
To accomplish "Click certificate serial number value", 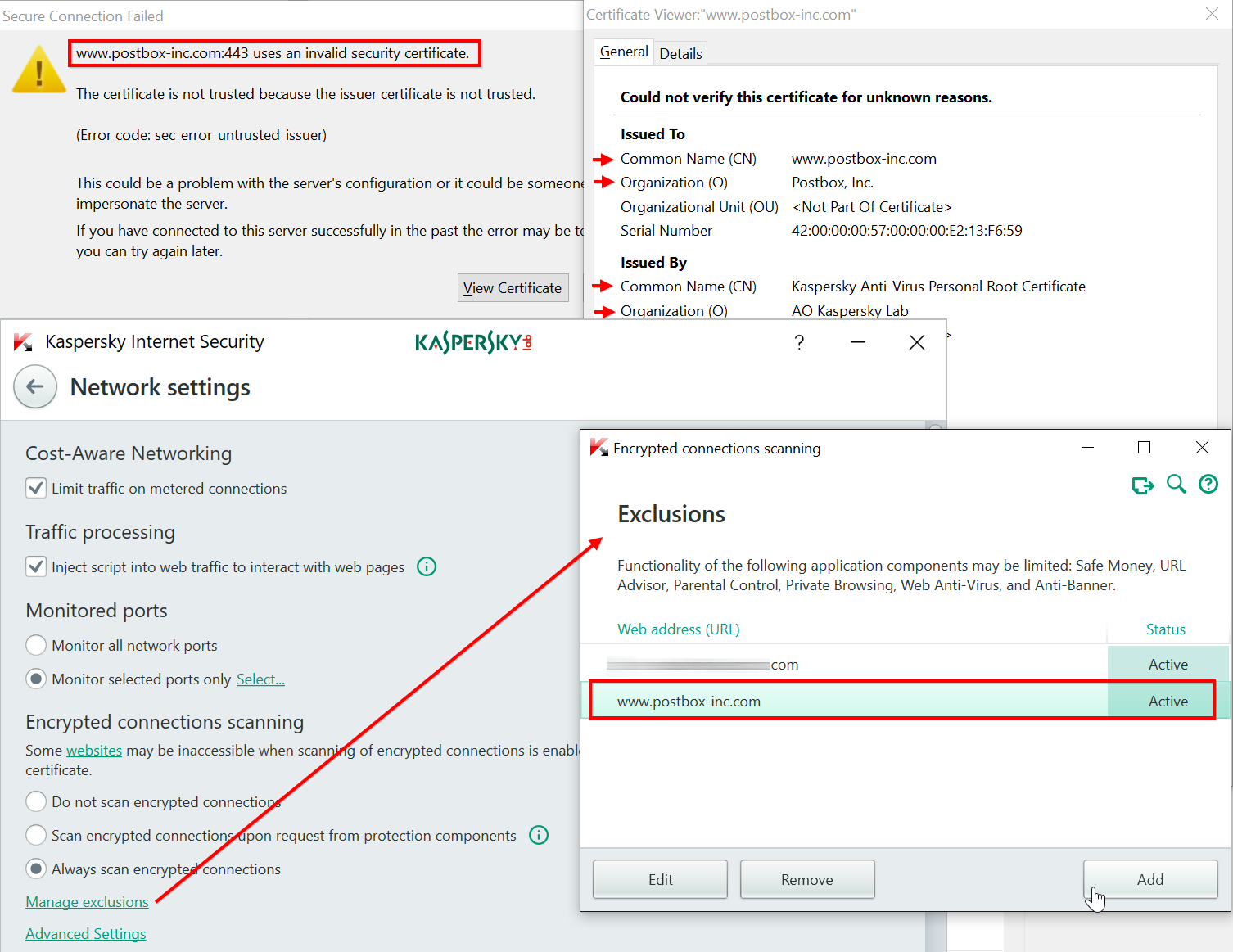I will click(906, 230).
